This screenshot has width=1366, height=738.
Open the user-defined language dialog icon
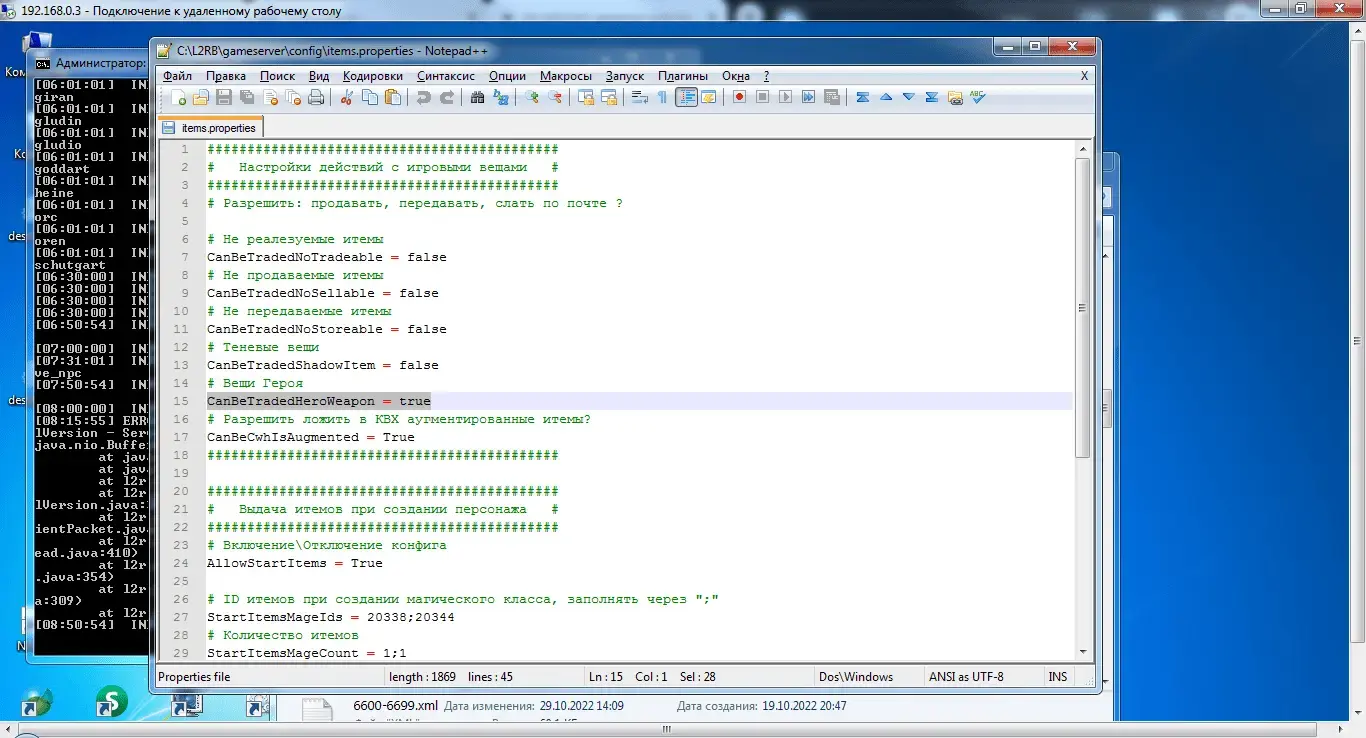(x=708, y=97)
